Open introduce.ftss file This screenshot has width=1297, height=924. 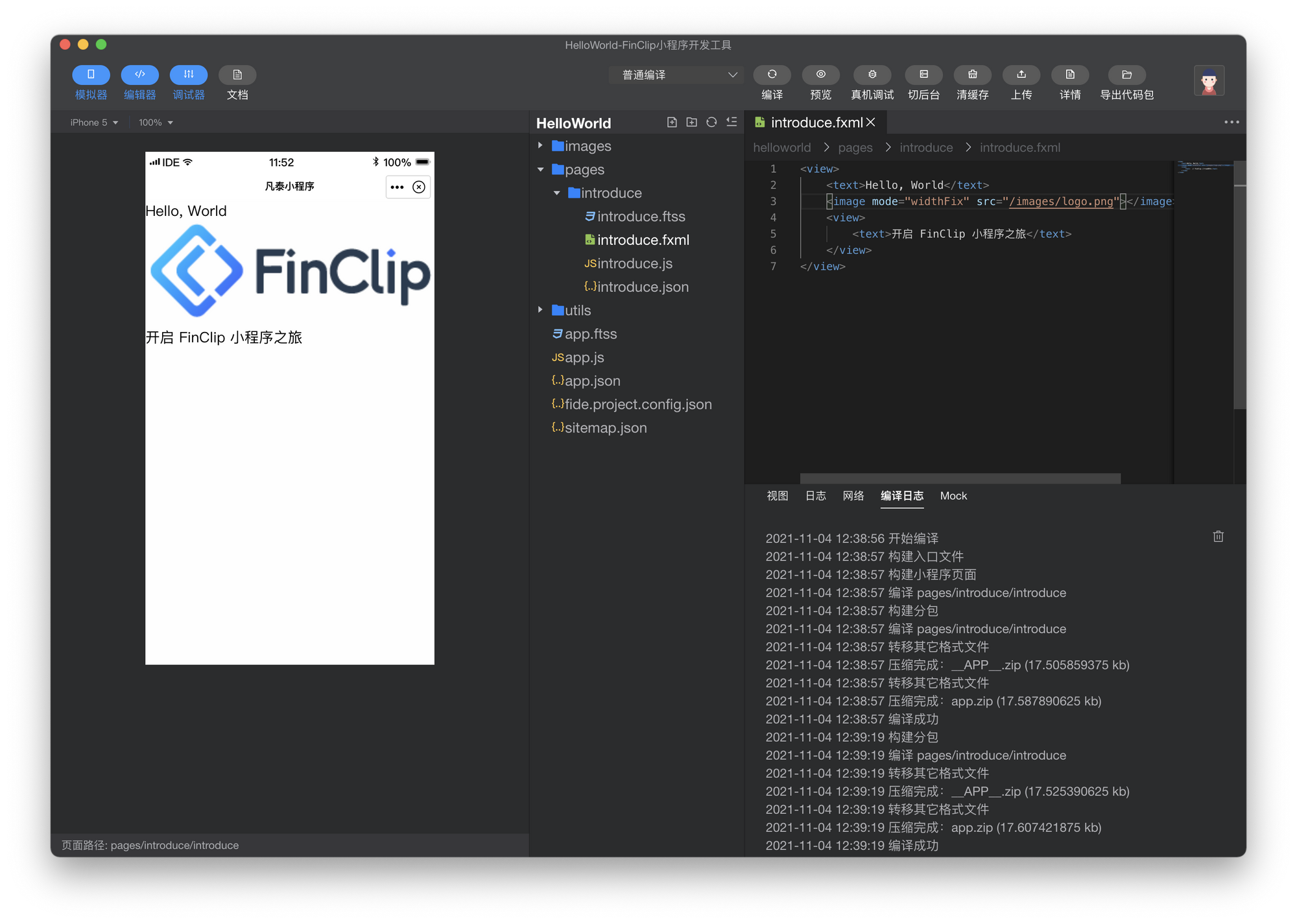(637, 217)
